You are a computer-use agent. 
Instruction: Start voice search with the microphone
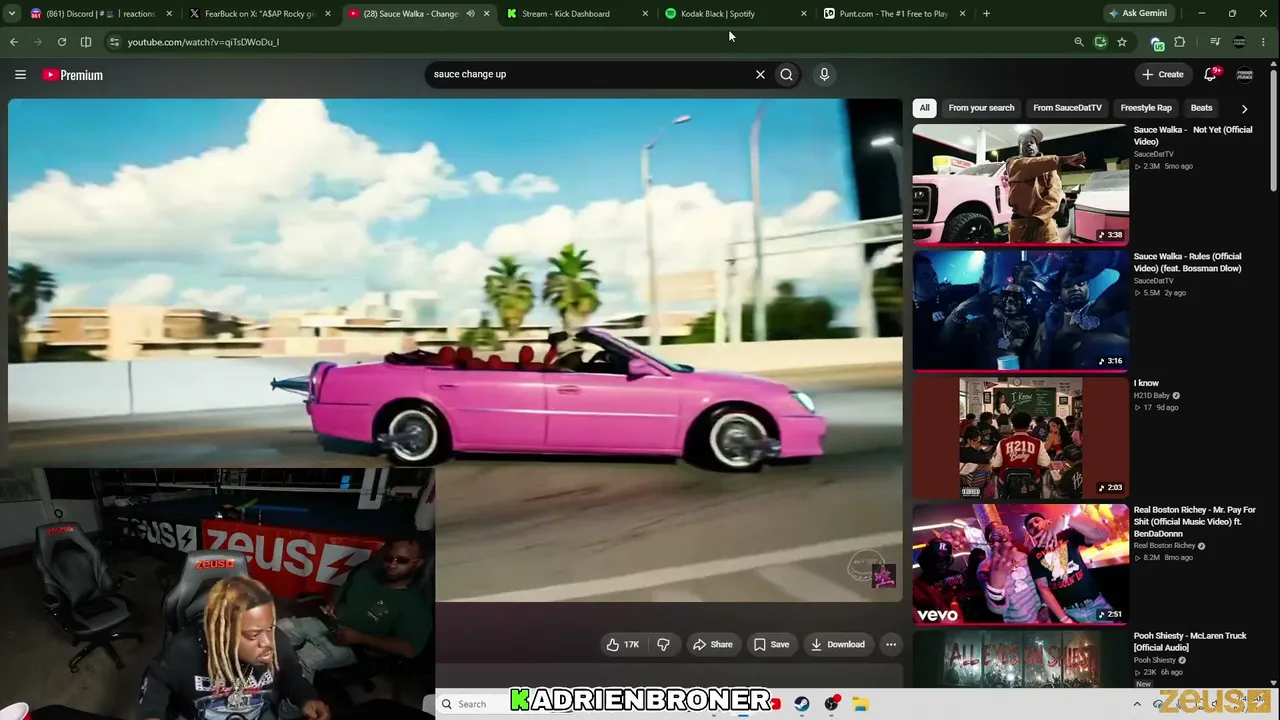pyautogui.click(x=824, y=74)
